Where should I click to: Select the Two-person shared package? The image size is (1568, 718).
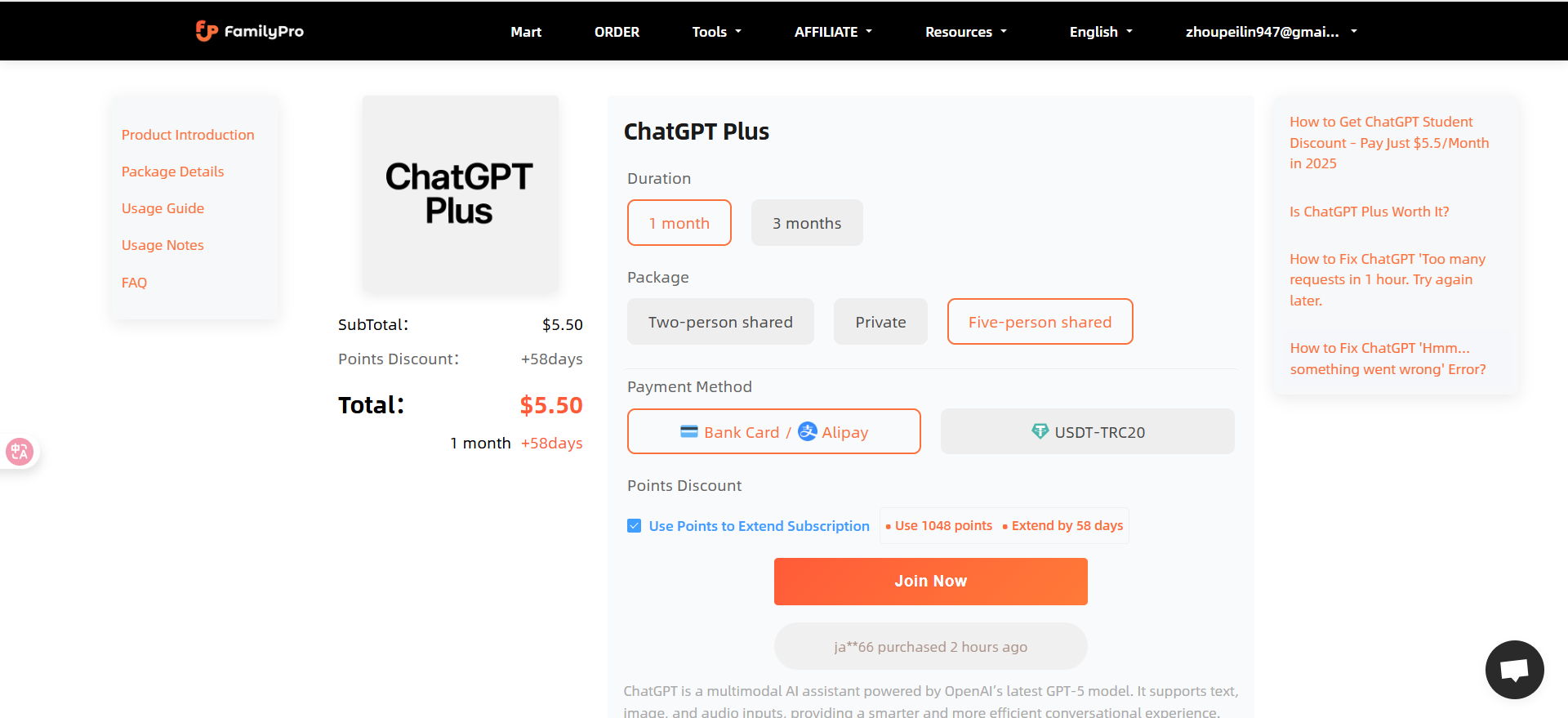tap(720, 321)
